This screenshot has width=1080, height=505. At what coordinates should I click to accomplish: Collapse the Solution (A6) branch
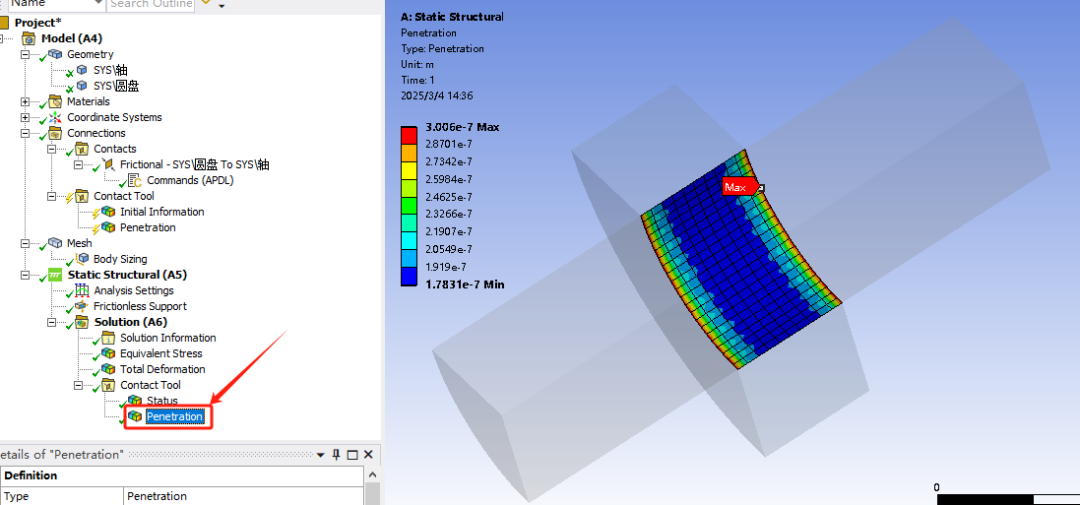point(52,322)
